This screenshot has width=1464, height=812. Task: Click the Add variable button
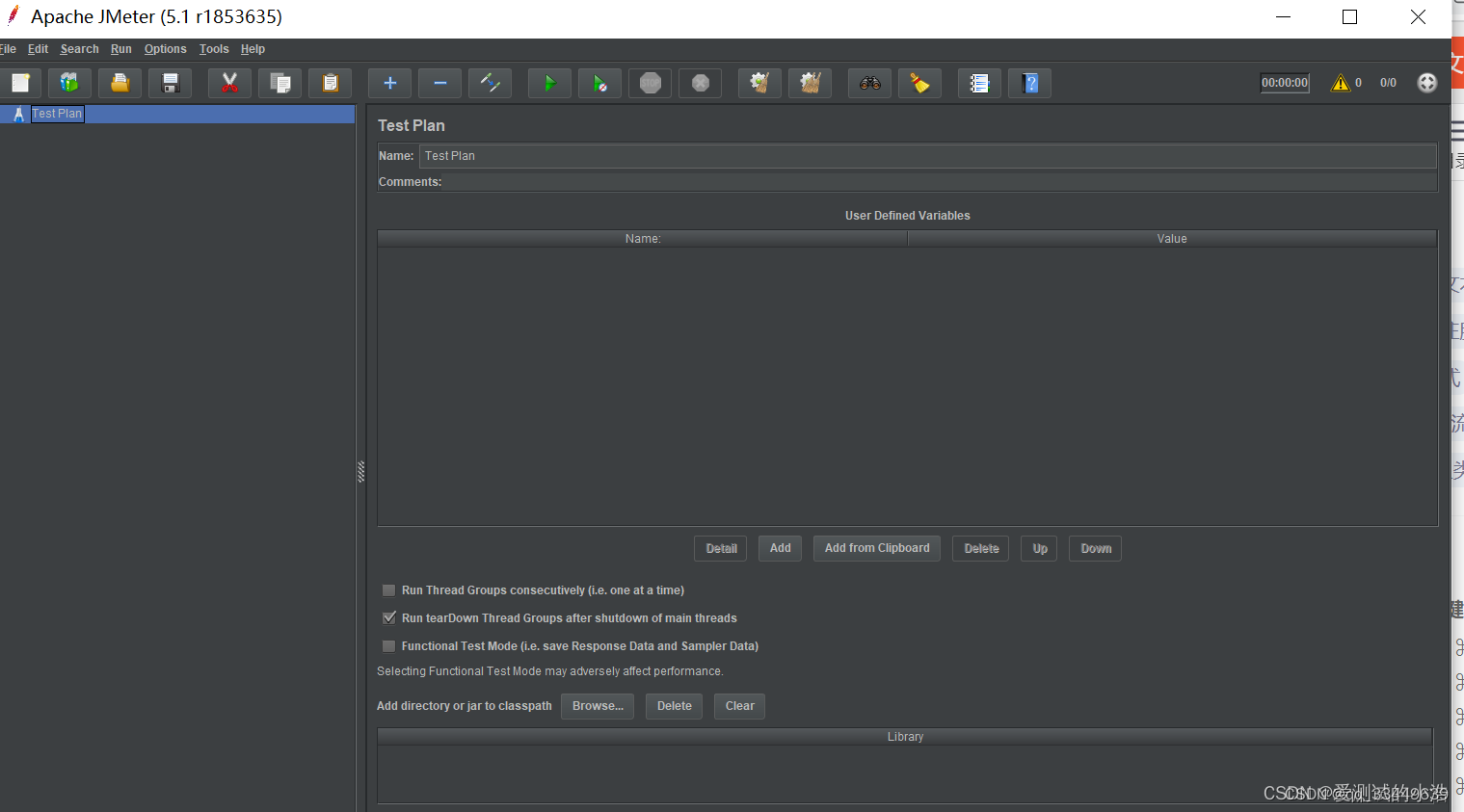tap(780, 549)
